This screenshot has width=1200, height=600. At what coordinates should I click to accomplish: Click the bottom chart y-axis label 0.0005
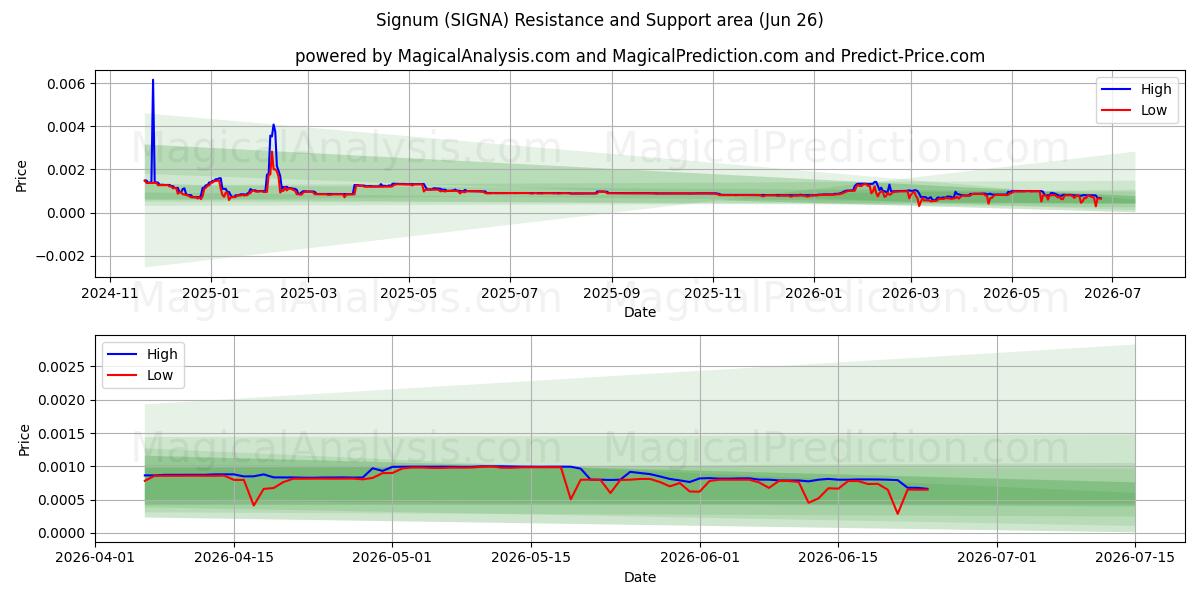[63, 500]
